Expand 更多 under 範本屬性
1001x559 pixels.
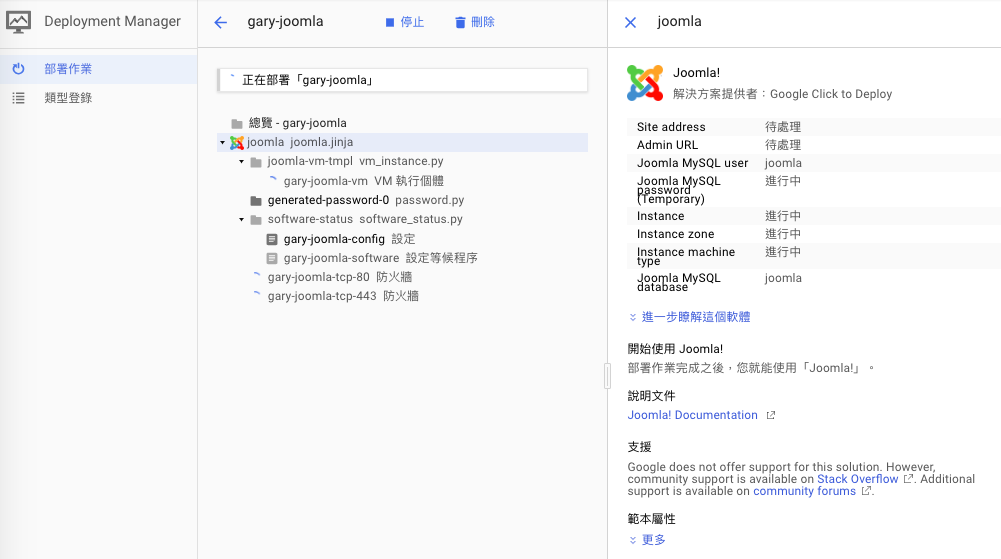point(647,540)
